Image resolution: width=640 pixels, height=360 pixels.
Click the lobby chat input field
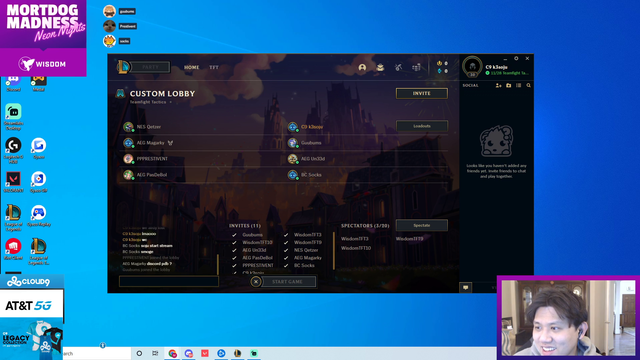pyautogui.click(x=169, y=281)
